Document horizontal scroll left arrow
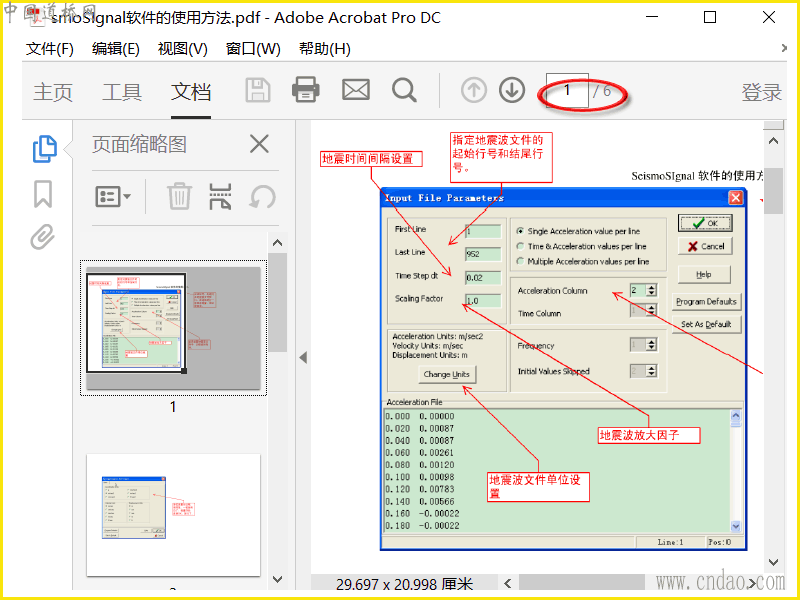This screenshot has width=800, height=600. click(508, 583)
